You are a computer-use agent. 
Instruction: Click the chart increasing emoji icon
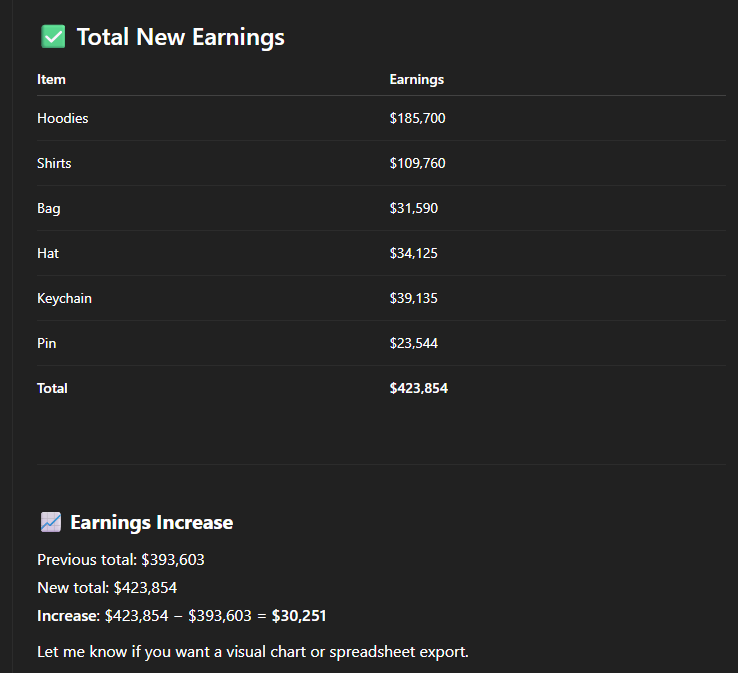(x=51, y=522)
